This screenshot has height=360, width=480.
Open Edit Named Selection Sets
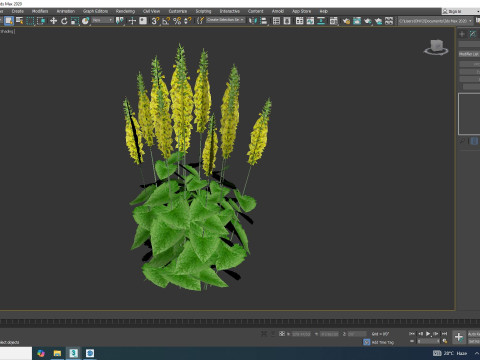(x=200, y=21)
